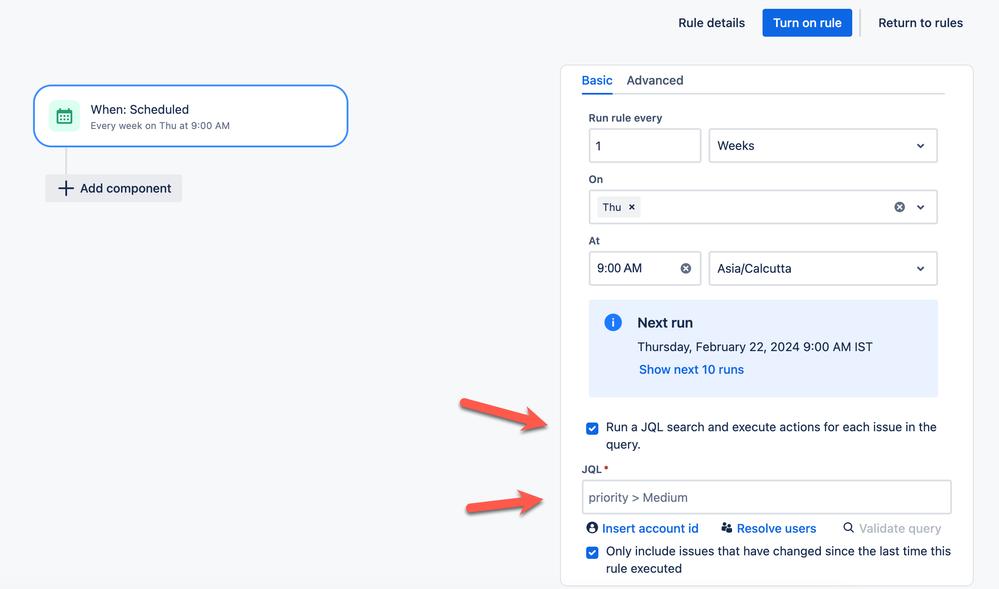
Task: Open Rule details
Action: point(711,23)
